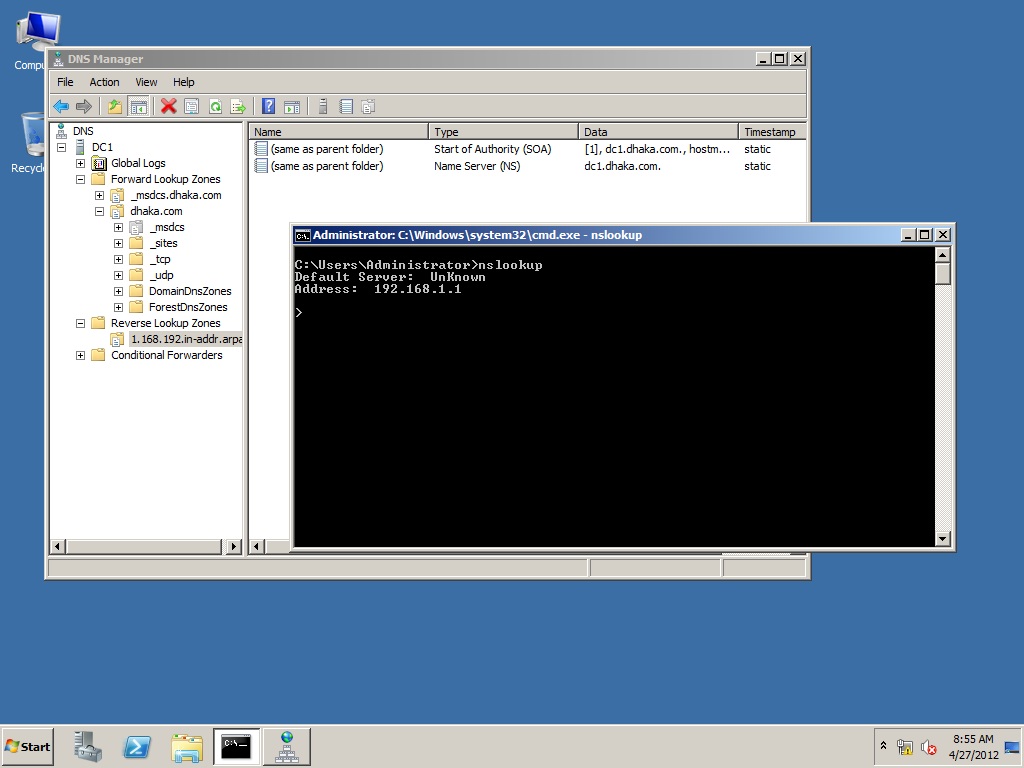Expand the _sites folder
The height and width of the screenshot is (768, 1024).
118,243
